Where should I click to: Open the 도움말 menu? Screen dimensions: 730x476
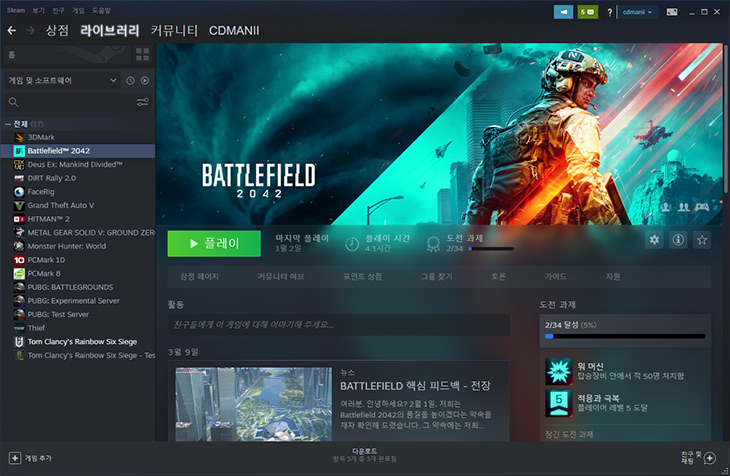pyautogui.click(x=101, y=10)
